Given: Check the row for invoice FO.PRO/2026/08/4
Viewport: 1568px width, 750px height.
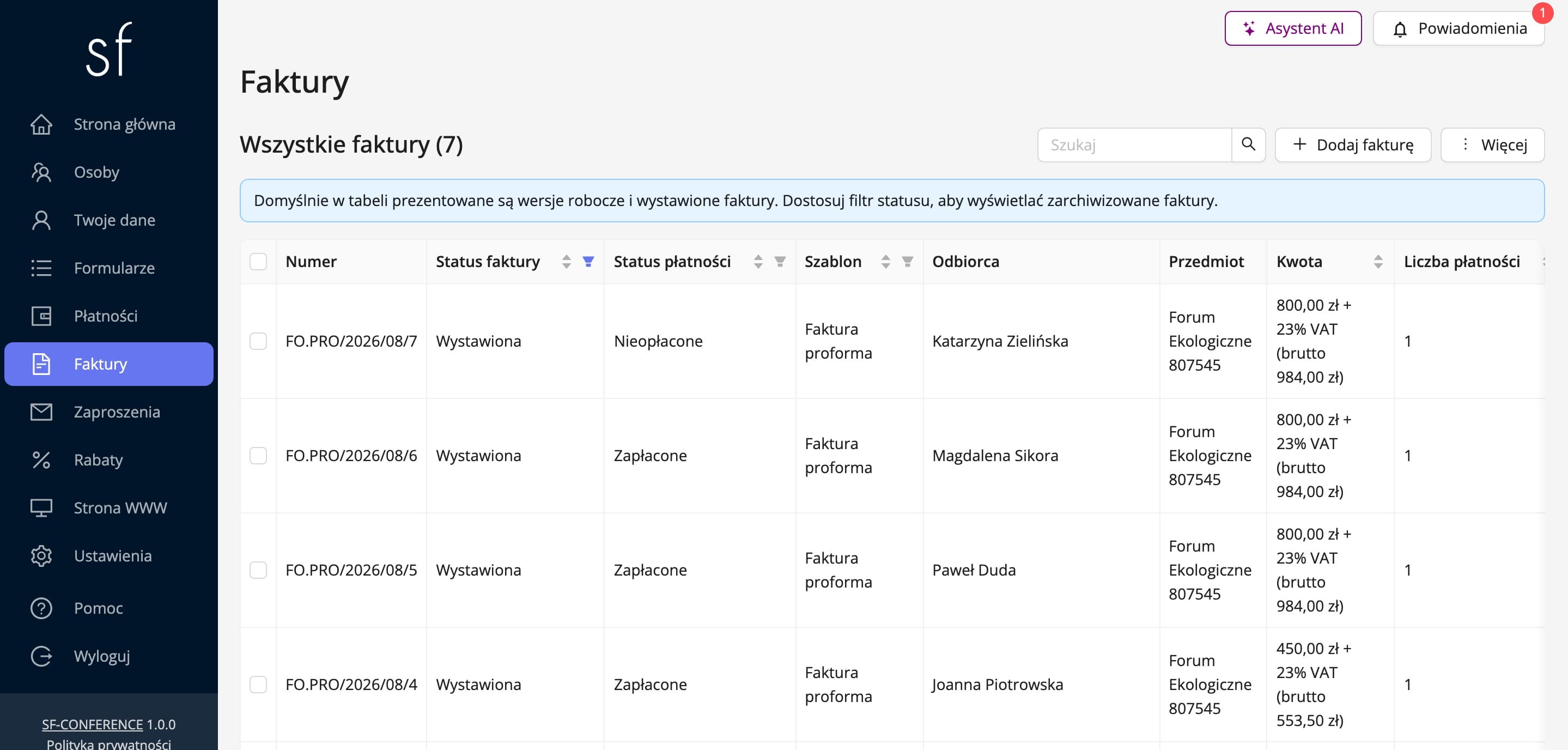Looking at the screenshot, I should point(258,684).
